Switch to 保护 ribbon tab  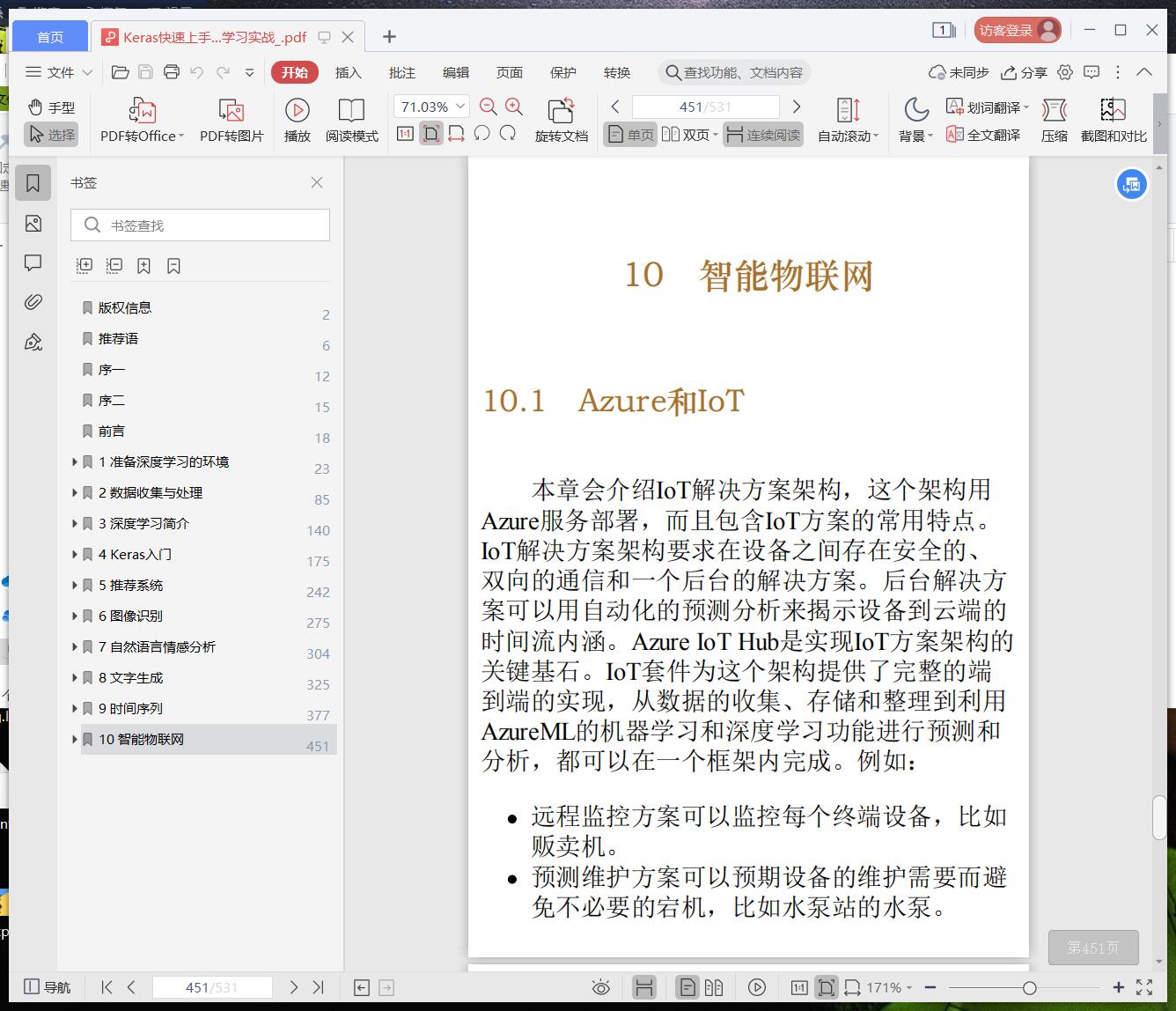[x=563, y=72]
